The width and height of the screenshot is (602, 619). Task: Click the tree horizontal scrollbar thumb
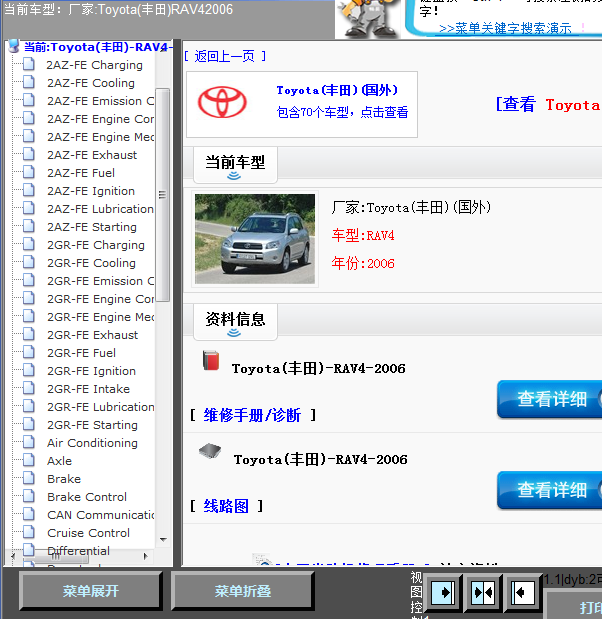click(55, 557)
